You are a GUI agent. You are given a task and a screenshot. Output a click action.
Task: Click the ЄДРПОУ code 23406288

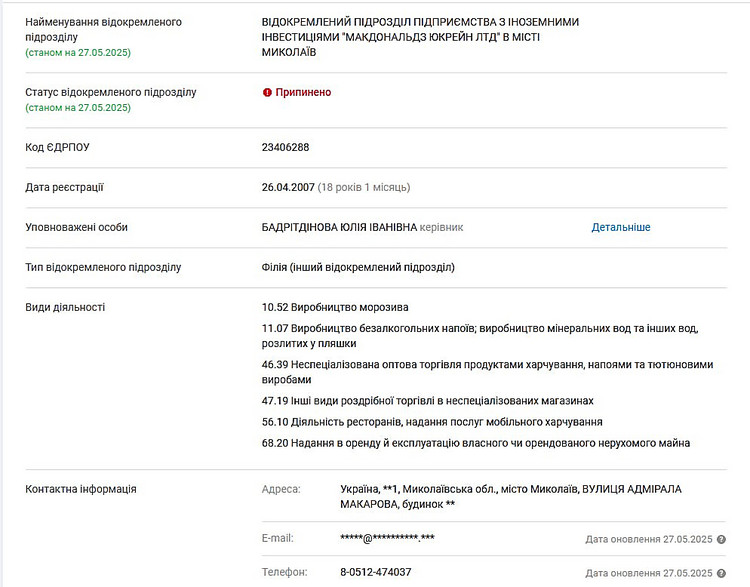(285, 147)
